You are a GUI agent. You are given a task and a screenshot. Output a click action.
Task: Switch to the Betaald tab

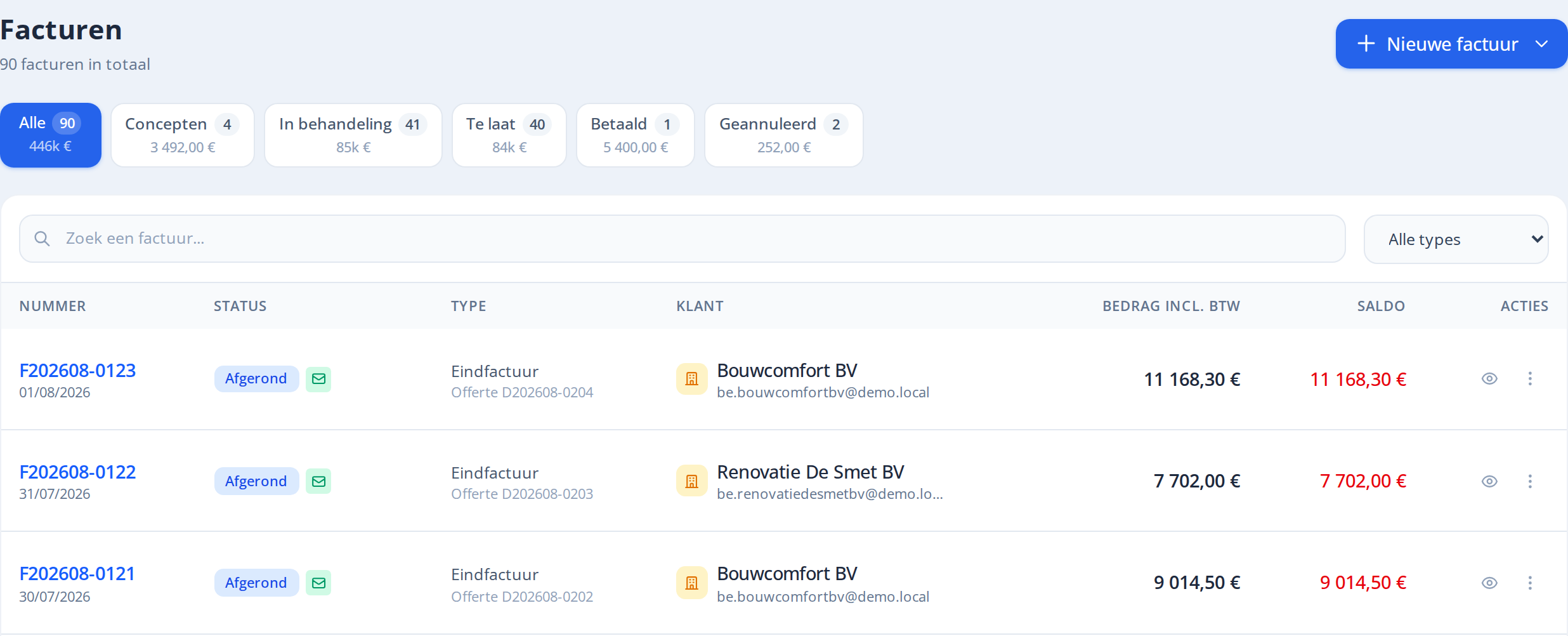636,135
